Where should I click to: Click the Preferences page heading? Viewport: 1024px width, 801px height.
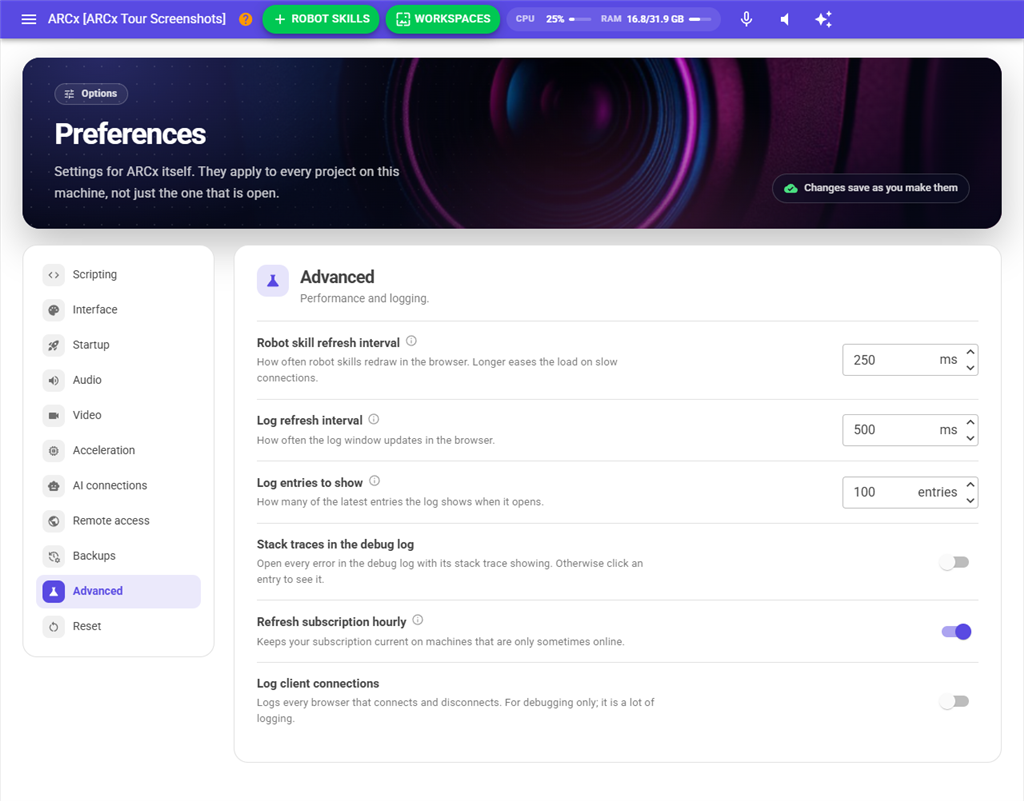tap(130, 134)
